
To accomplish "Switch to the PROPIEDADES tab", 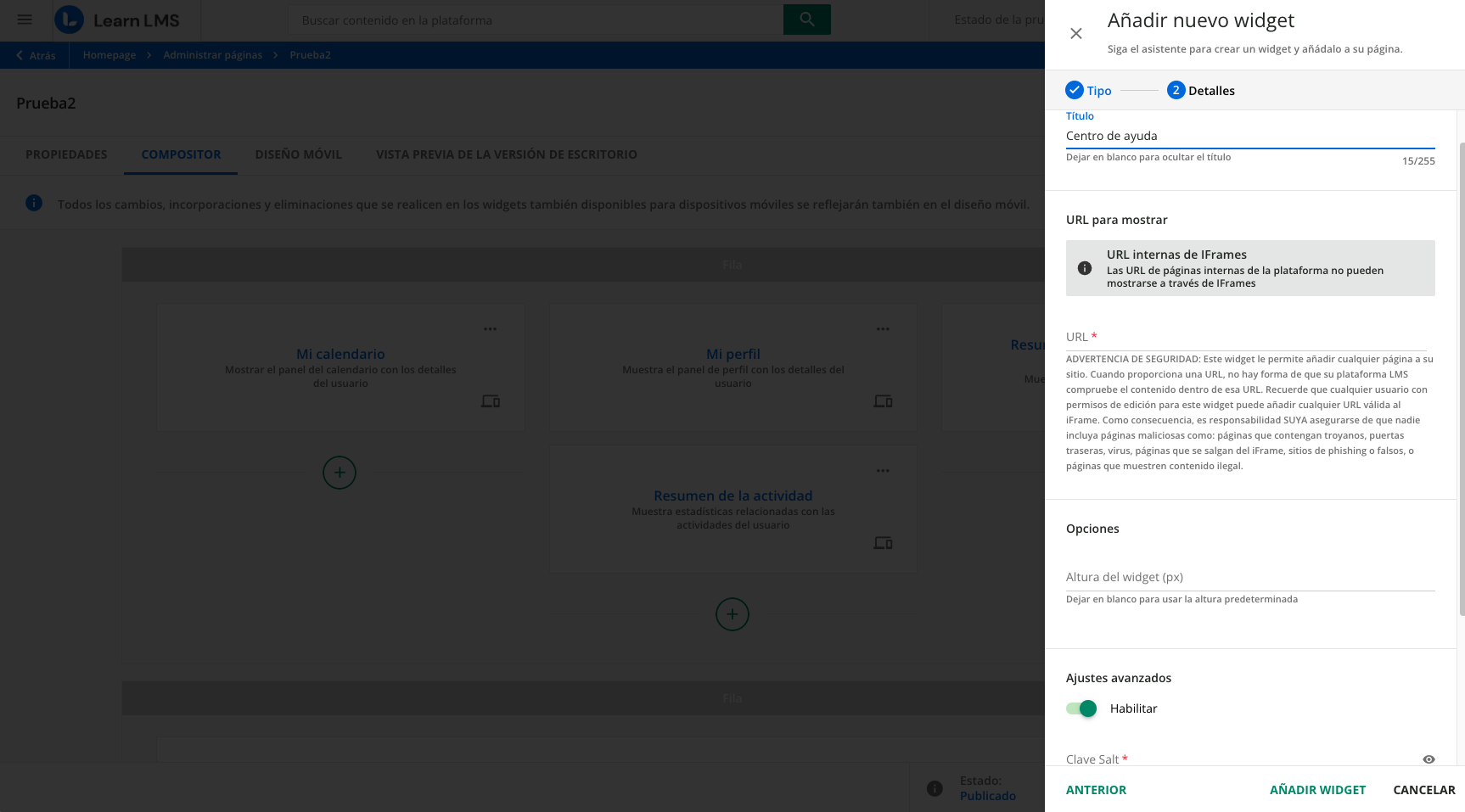I will [67, 154].
